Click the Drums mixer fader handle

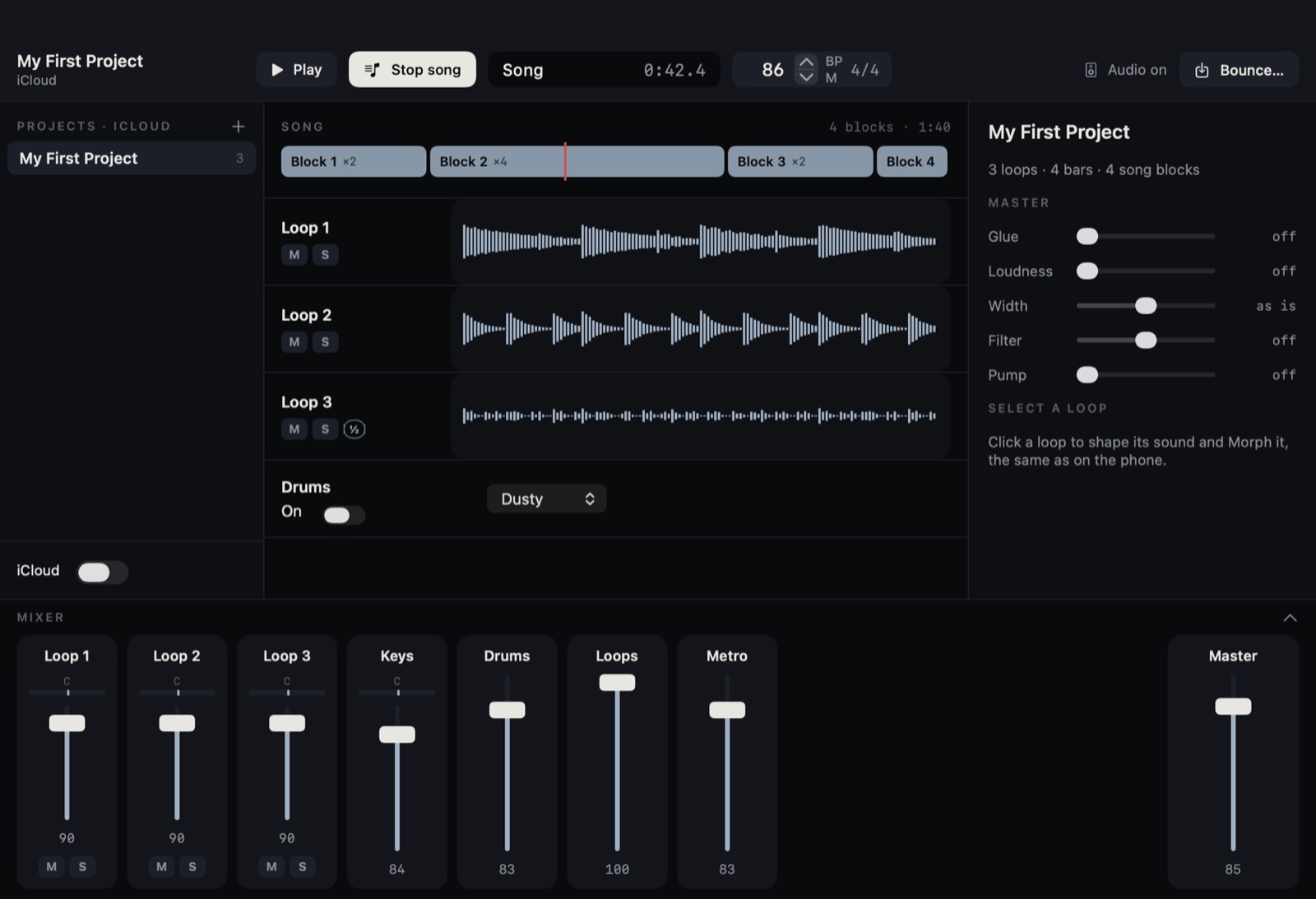coord(507,710)
